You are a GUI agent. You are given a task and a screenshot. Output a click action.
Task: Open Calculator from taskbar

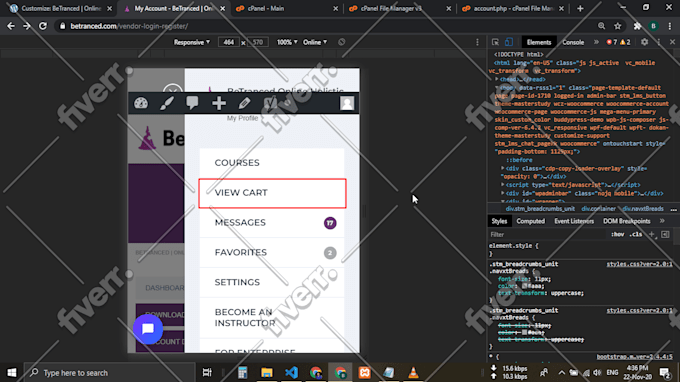pyautogui.click(x=242, y=372)
